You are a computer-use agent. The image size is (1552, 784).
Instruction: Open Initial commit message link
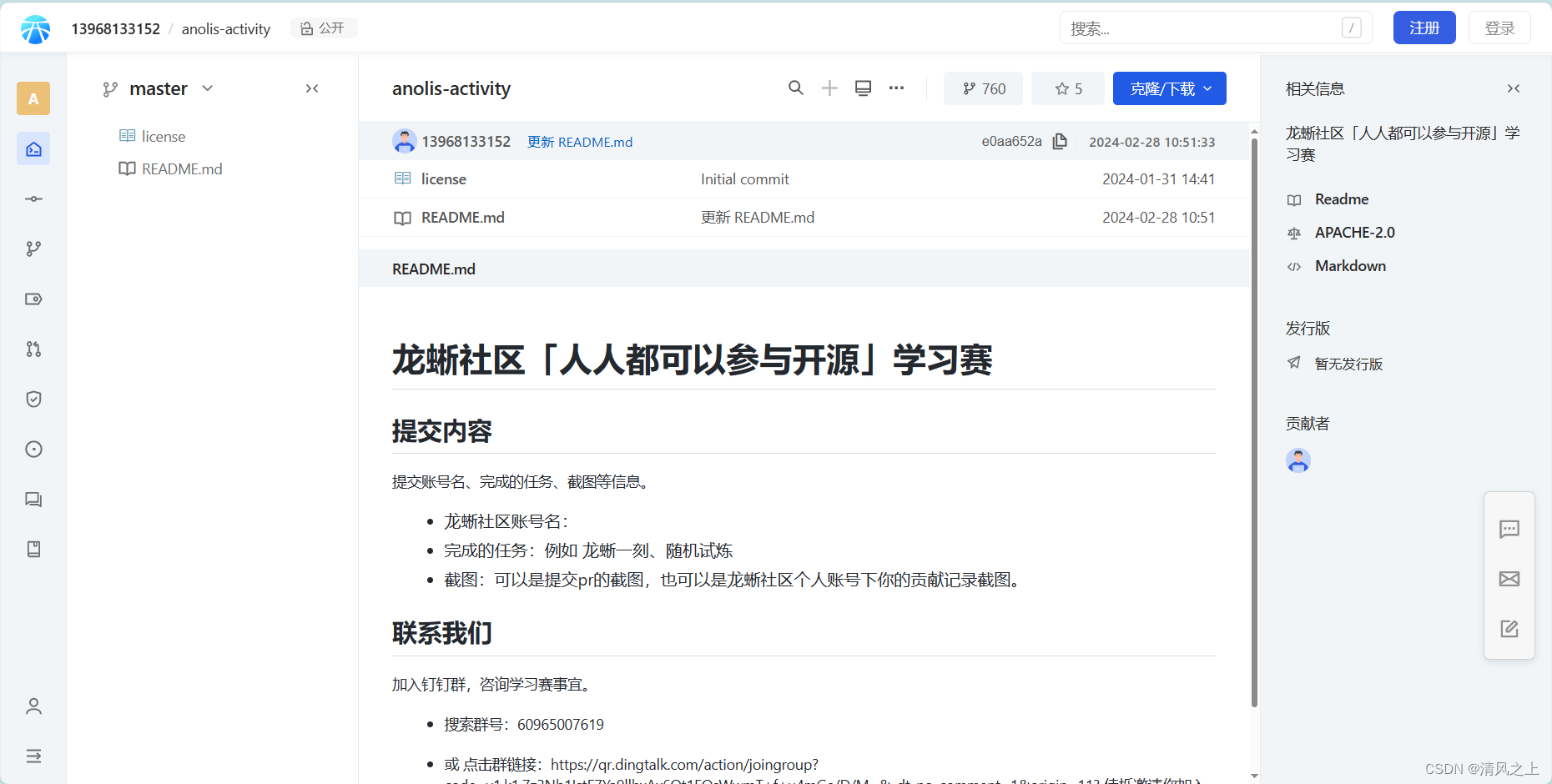[744, 178]
